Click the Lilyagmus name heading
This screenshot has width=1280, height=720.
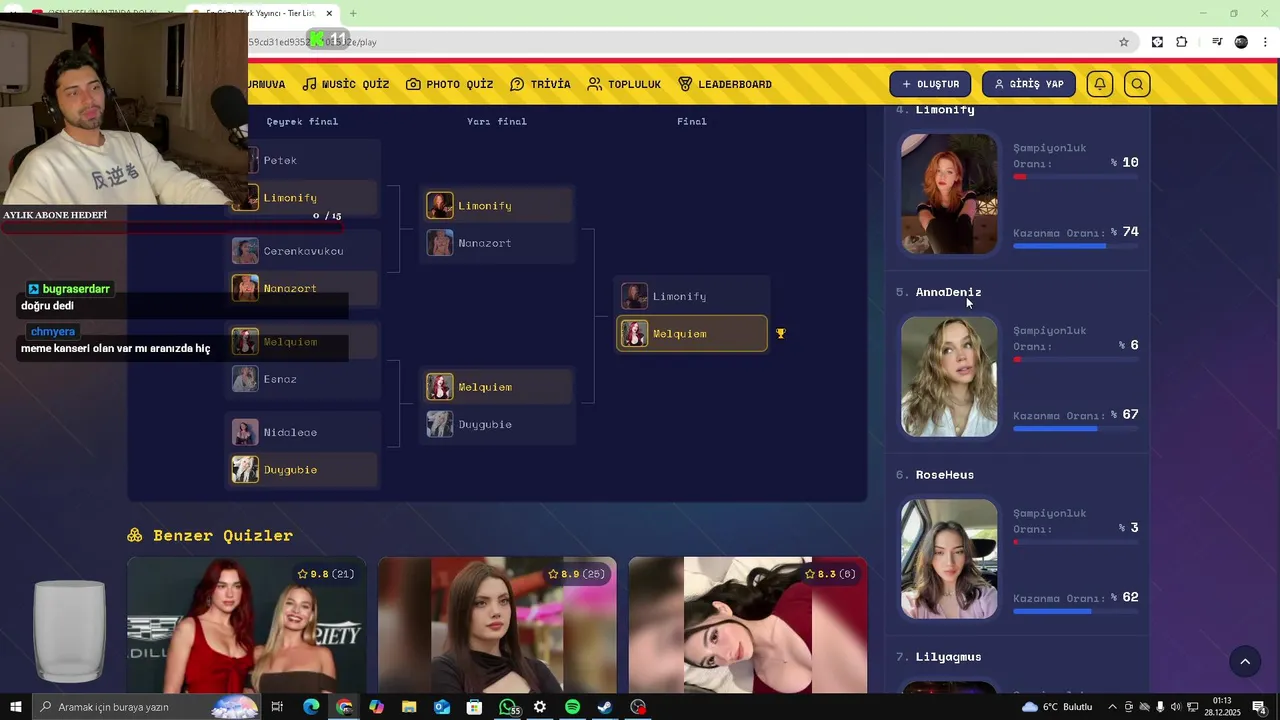[x=948, y=657]
